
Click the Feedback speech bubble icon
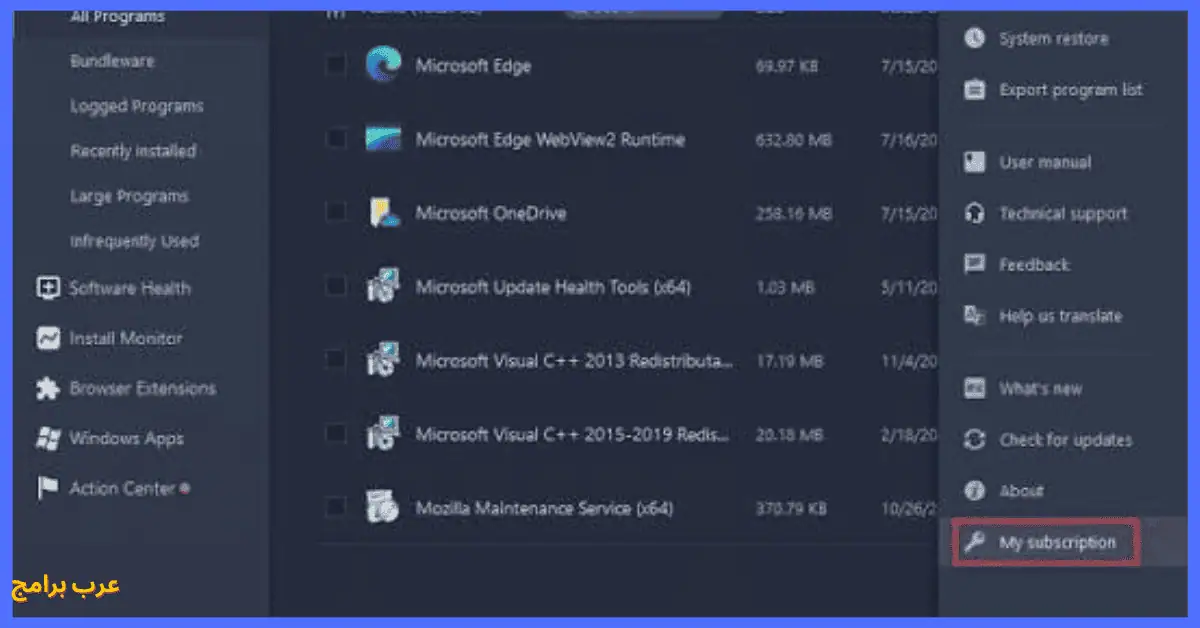[x=974, y=265]
